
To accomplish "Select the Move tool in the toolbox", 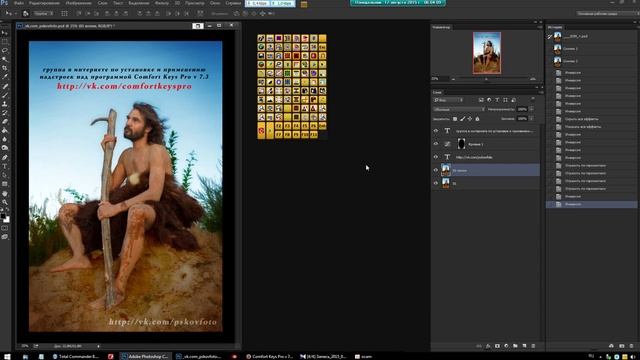I will pyautogui.click(x=5, y=33).
